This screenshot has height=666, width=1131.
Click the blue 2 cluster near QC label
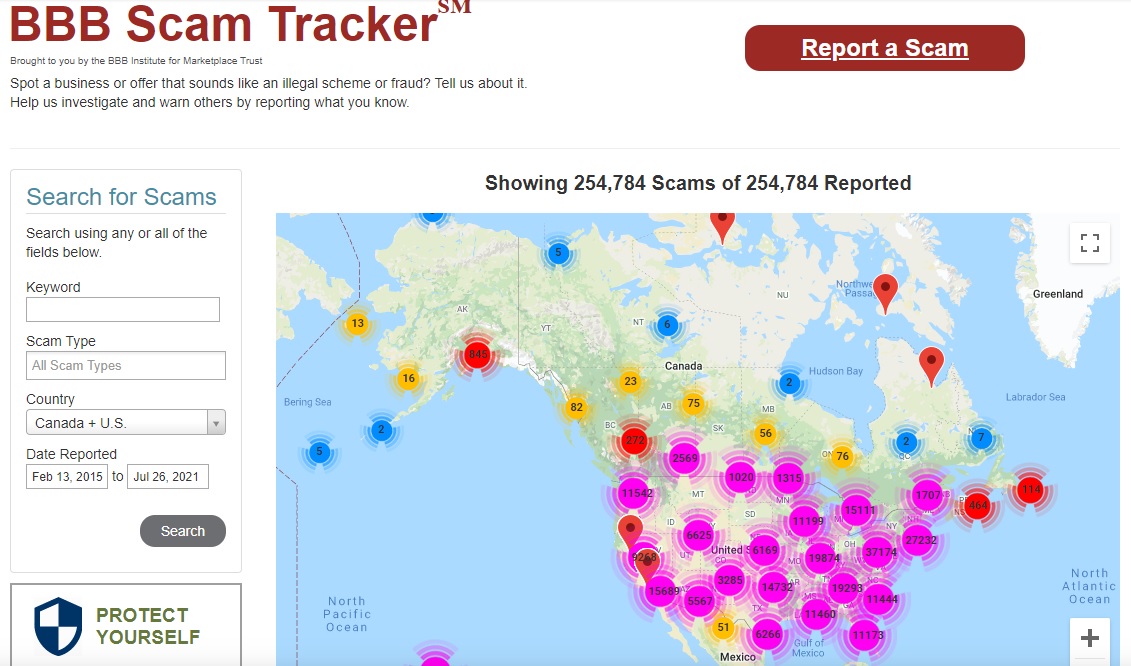pos(906,442)
